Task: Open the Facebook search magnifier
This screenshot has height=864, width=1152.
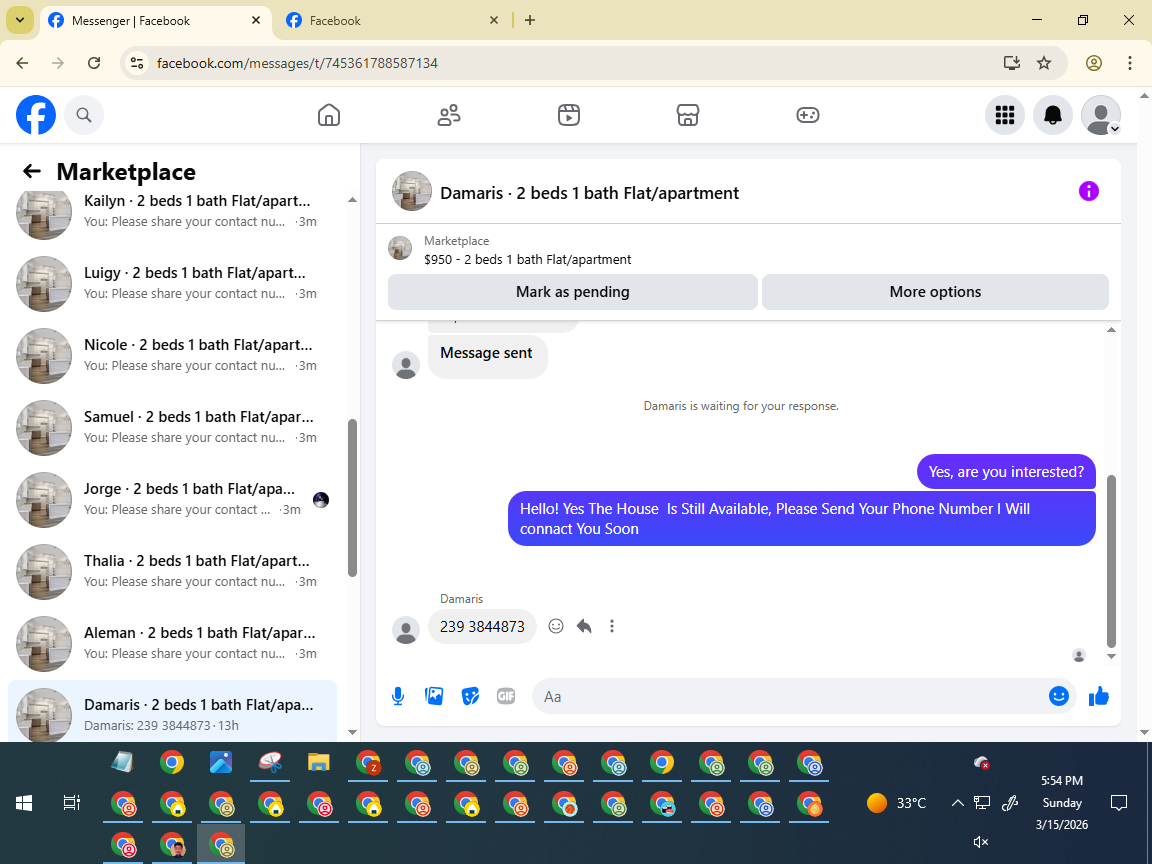Action: [x=84, y=115]
